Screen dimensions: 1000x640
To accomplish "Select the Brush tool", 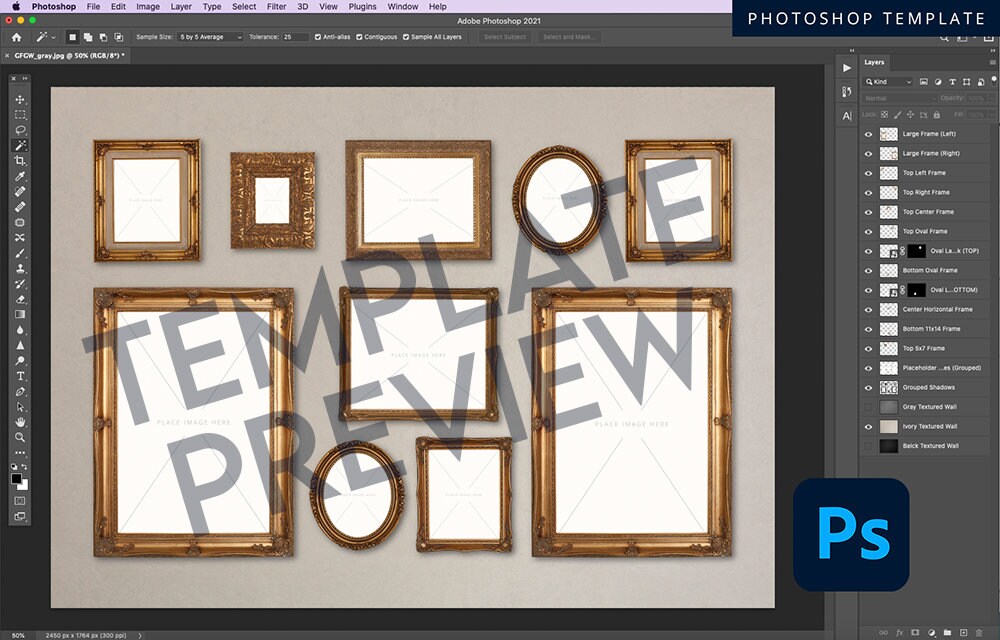I will (20, 254).
